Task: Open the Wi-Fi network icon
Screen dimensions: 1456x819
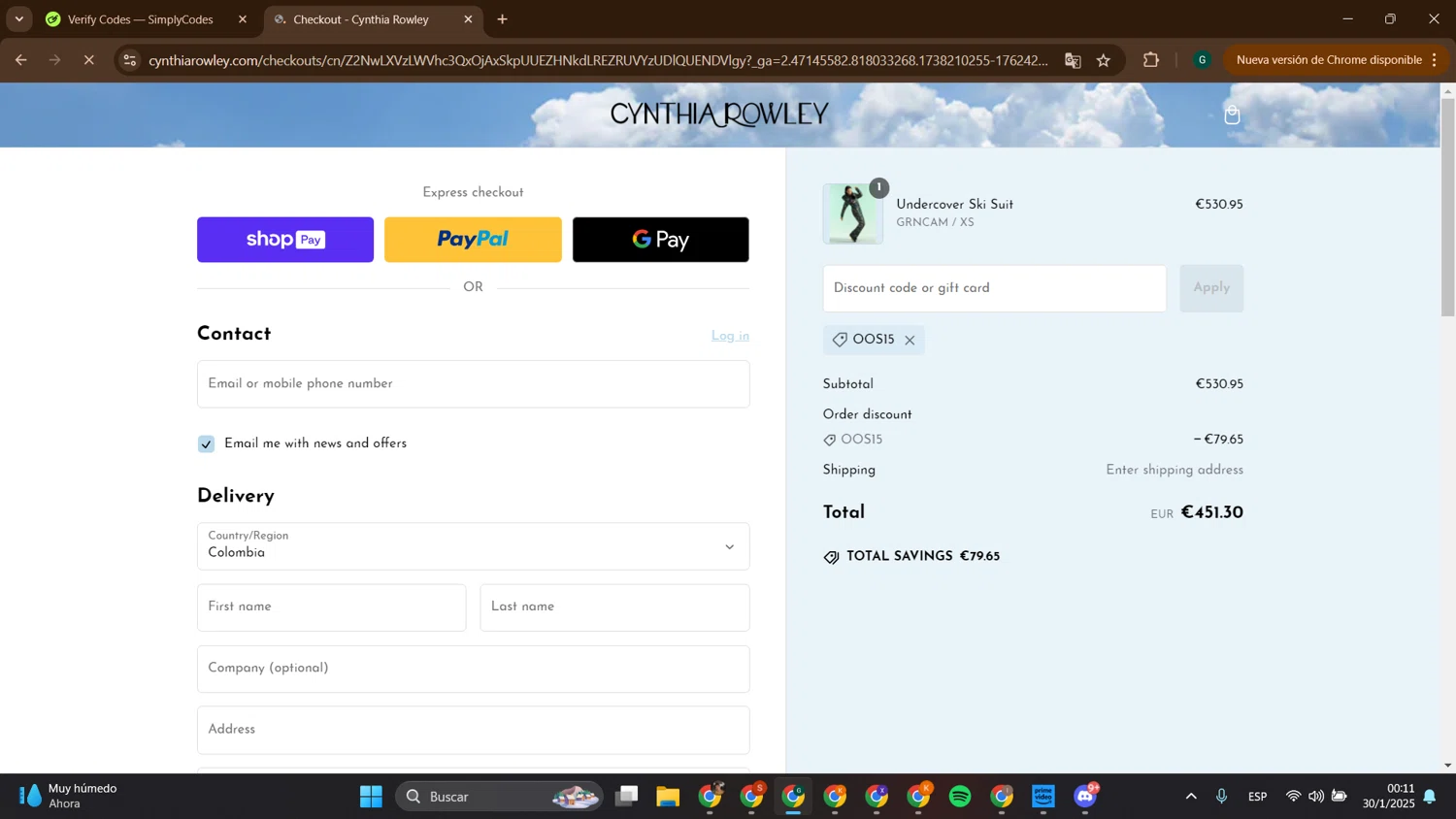Action: (x=1293, y=797)
